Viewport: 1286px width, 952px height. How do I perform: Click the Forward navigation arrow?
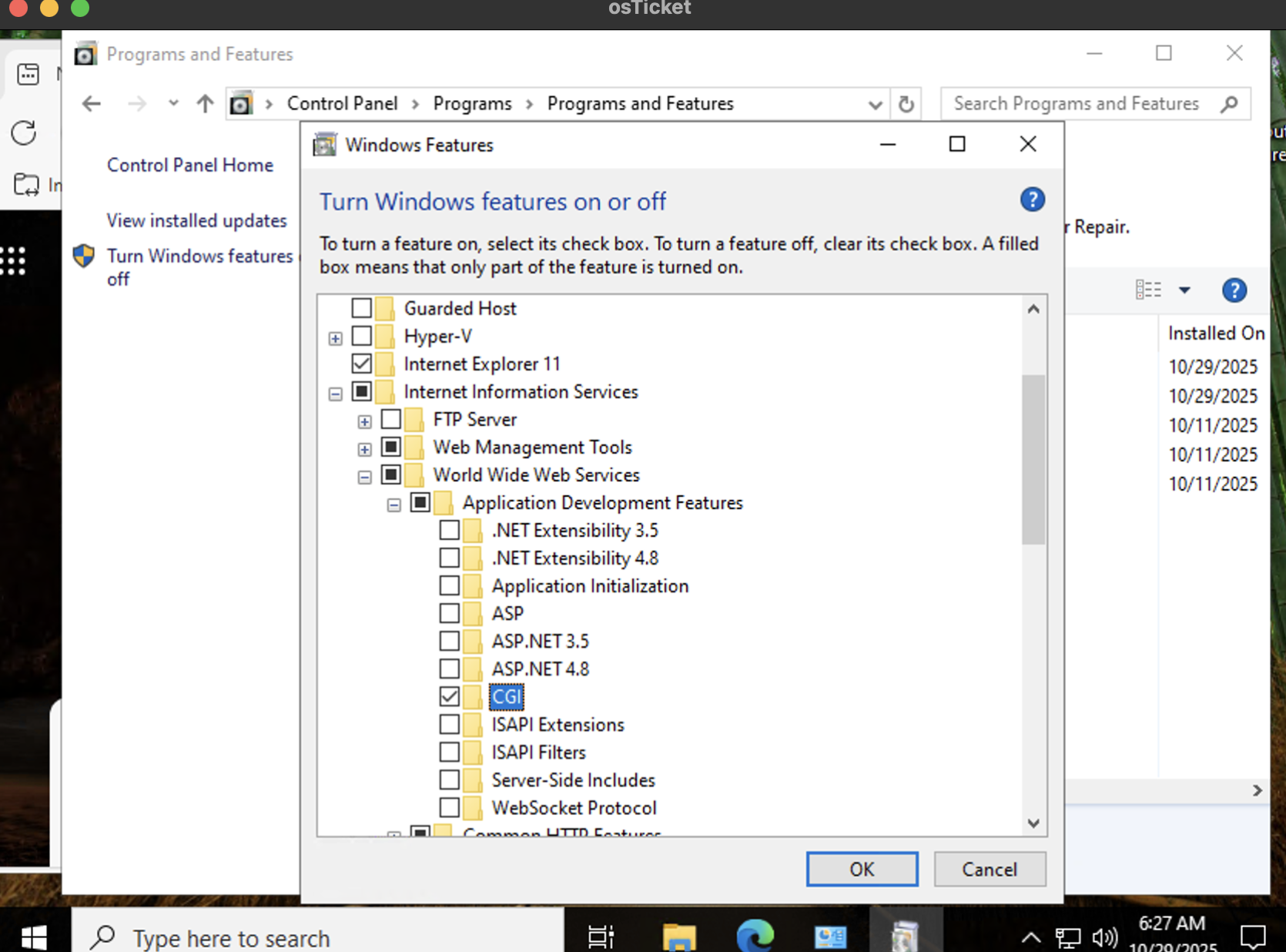(x=136, y=103)
